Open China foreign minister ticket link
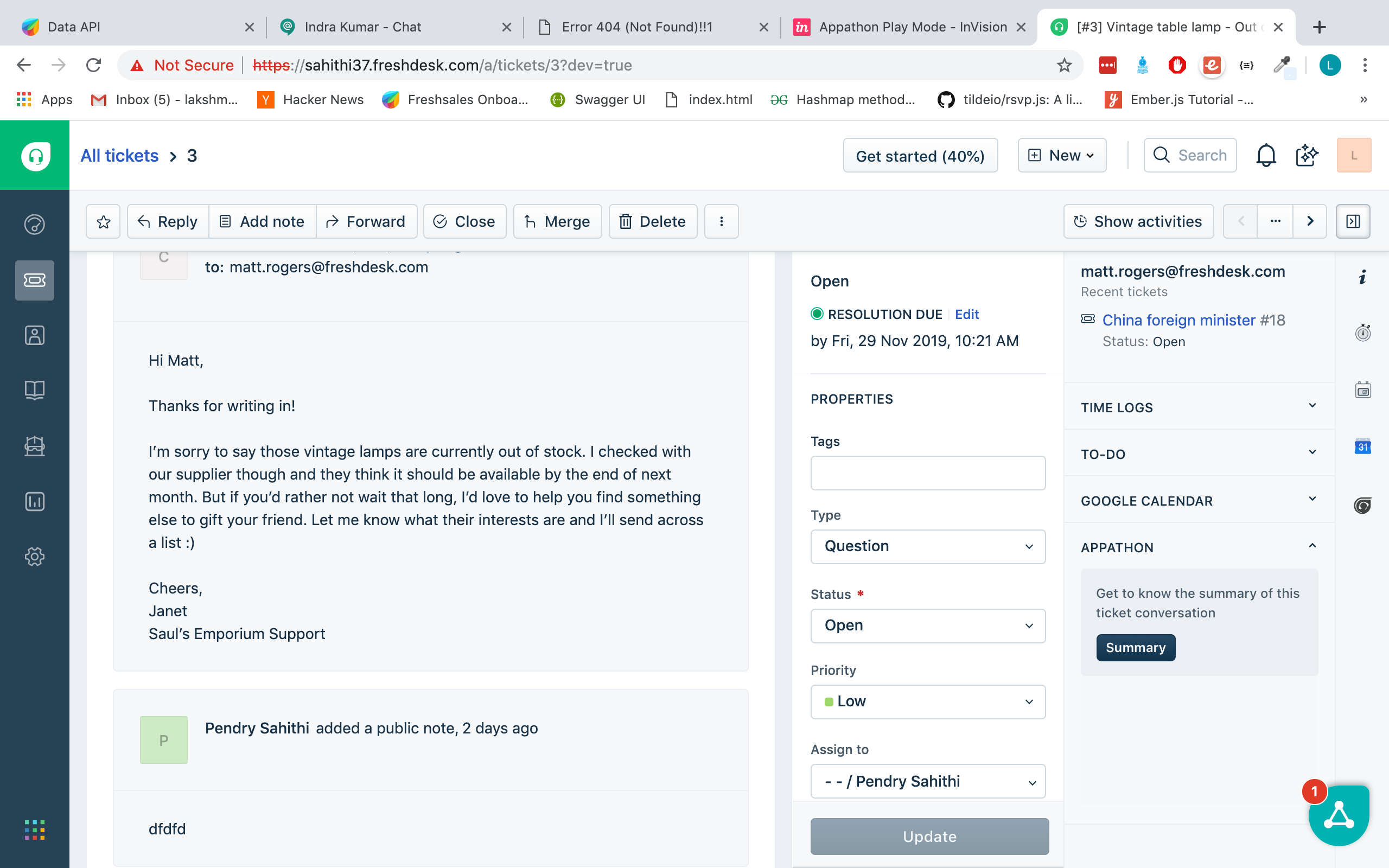Viewport: 1389px width, 868px height. [1178, 320]
